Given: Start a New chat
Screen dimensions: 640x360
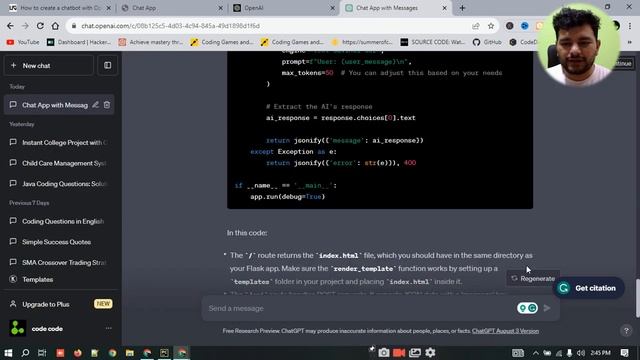Looking at the screenshot, I should [49, 65].
